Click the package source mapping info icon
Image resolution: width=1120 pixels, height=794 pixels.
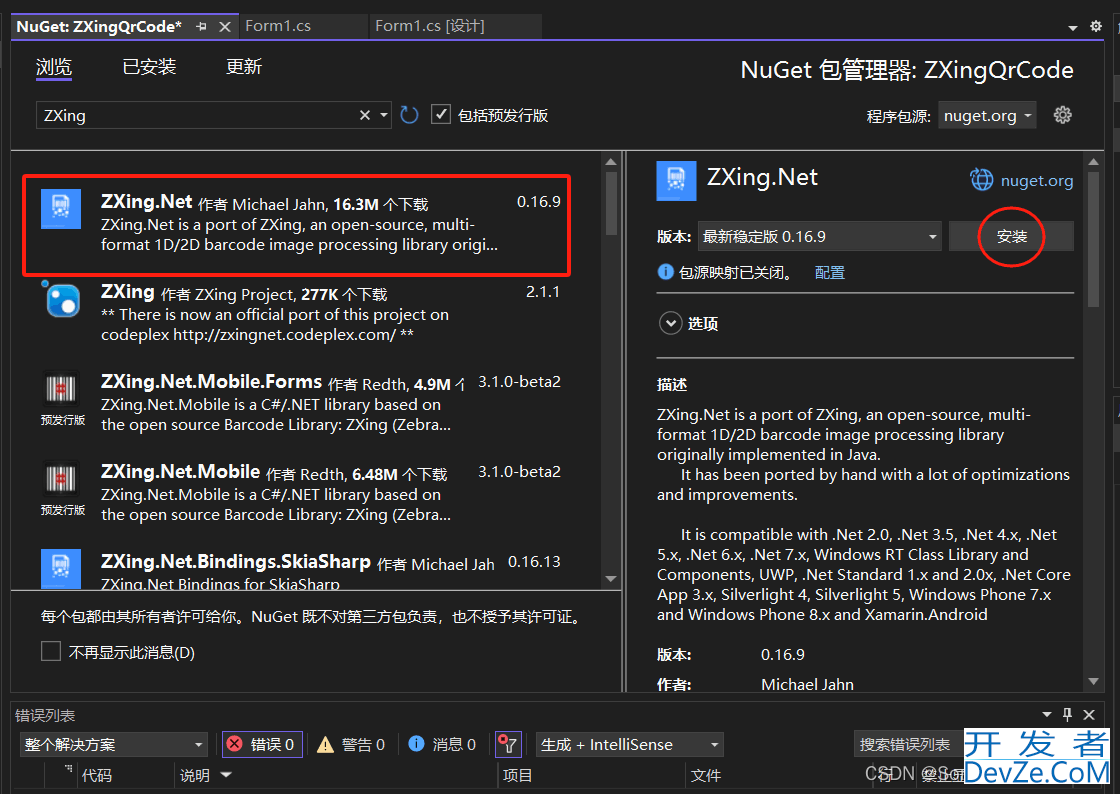(665, 272)
